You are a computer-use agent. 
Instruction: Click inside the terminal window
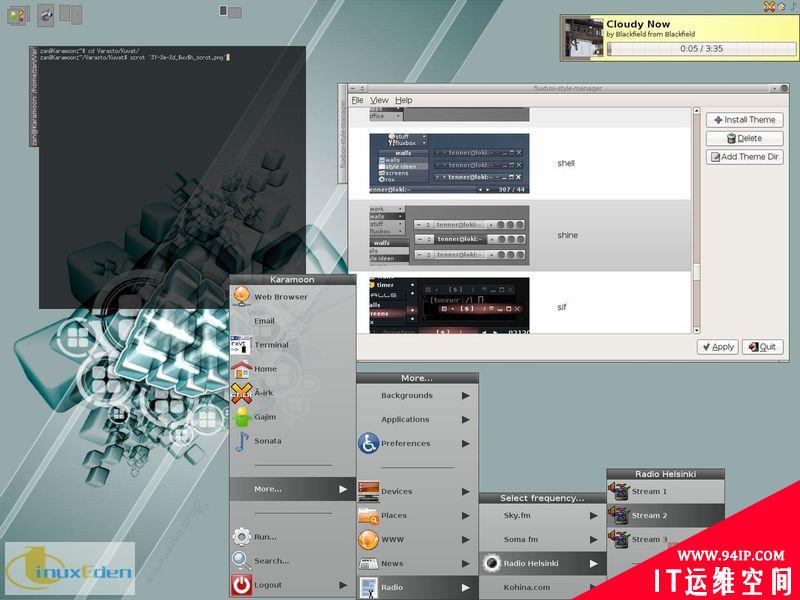point(172,178)
